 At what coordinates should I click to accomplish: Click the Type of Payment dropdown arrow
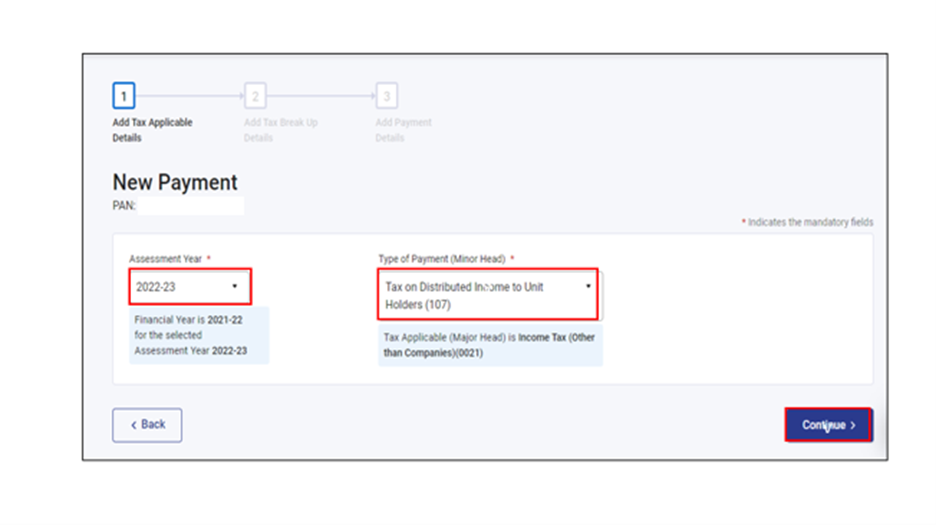click(x=588, y=286)
